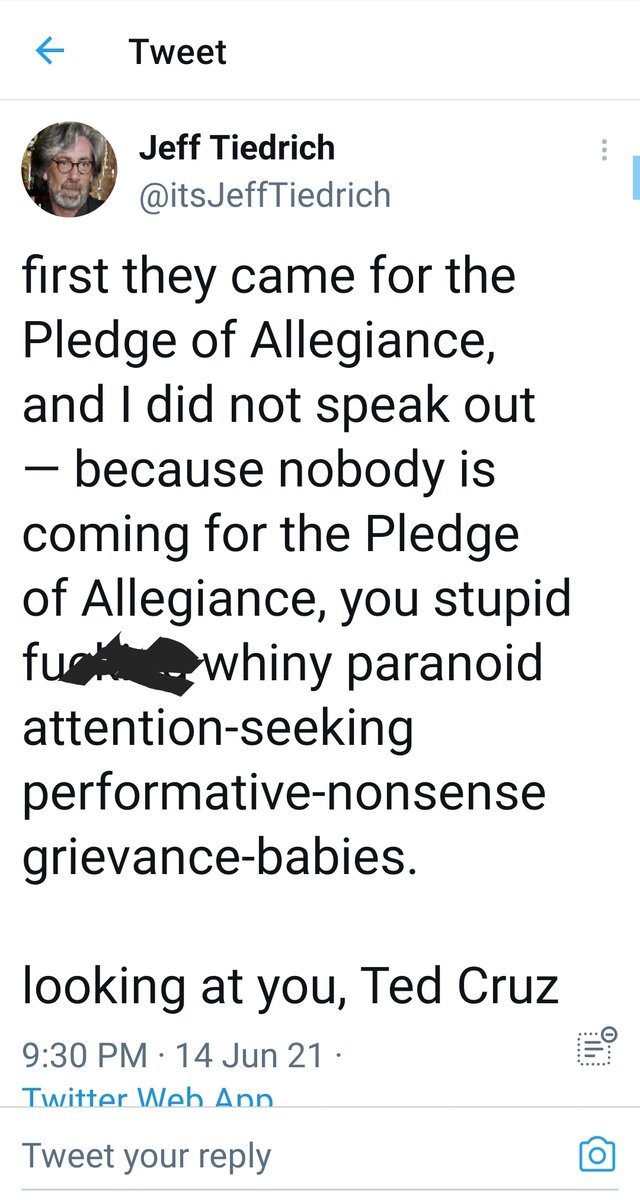Image resolution: width=640 pixels, height=1200 pixels.
Task: Click the first line of the tweet
Action: point(269,276)
